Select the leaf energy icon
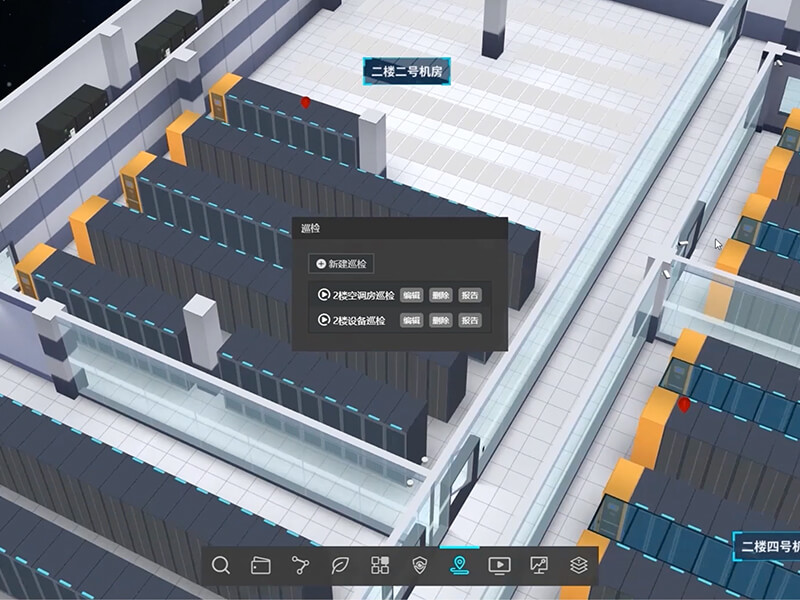 (x=340, y=565)
